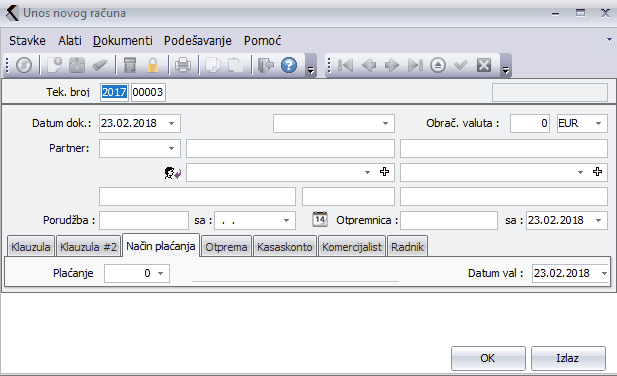
Task: Open the Pomoć menu
Action: (x=262, y=41)
